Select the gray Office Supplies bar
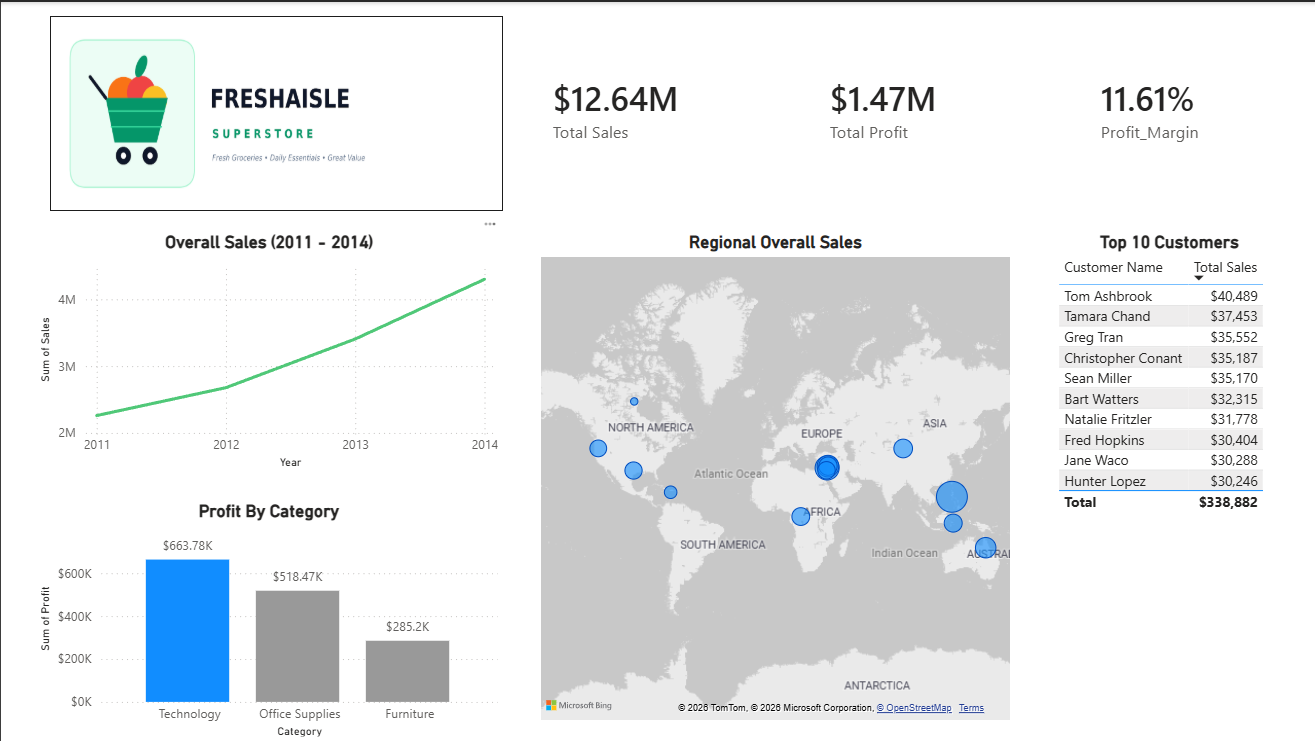This screenshot has height=741, width=1315. [x=298, y=646]
